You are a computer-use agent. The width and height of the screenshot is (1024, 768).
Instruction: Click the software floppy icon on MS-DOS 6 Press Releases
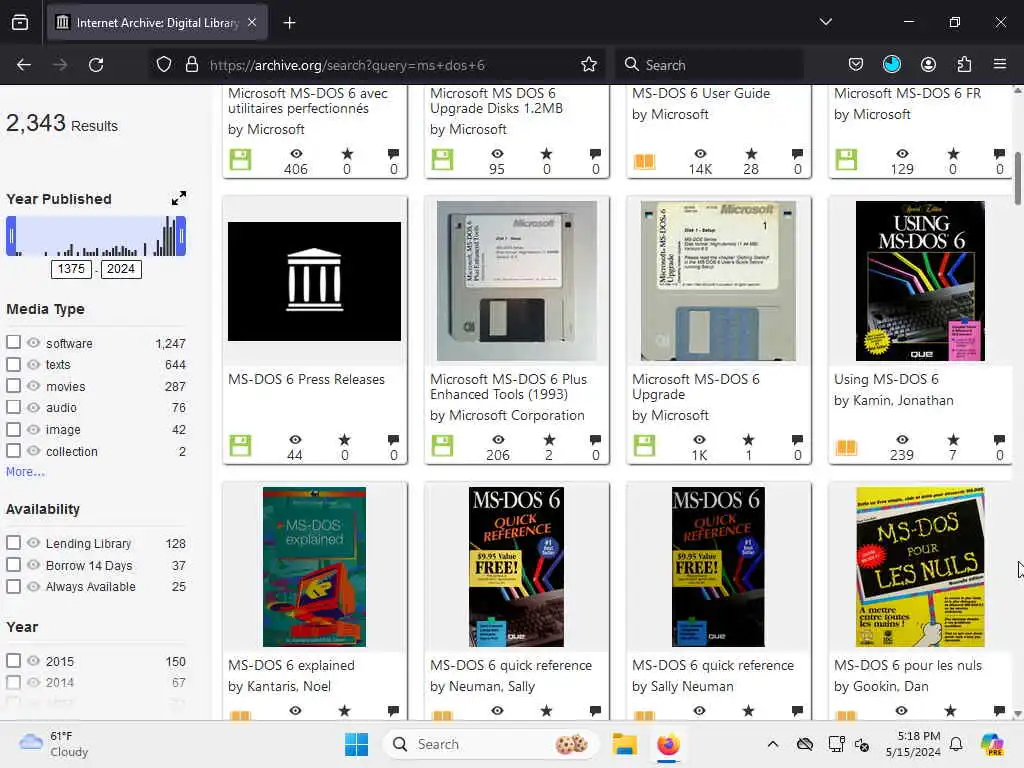click(x=240, y=445)
